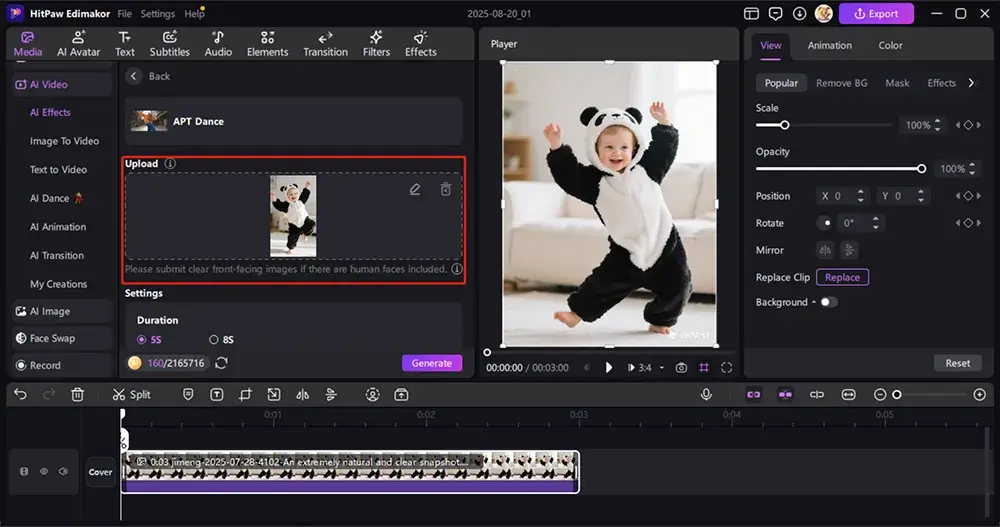
Task: Click the Generate button
Action: coord(432,363)
